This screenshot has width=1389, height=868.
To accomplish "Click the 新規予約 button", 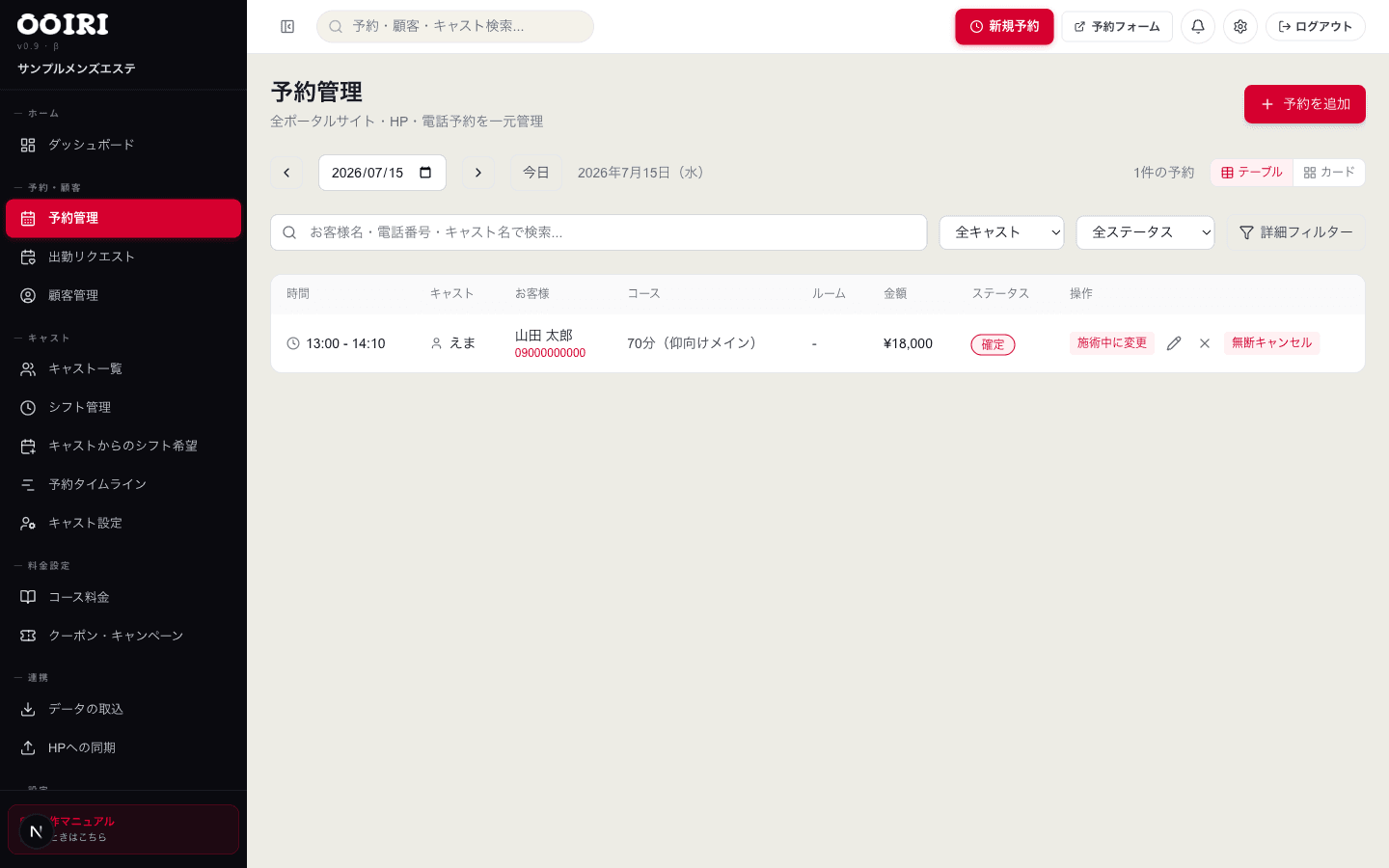I will [x=1004, y=26].
